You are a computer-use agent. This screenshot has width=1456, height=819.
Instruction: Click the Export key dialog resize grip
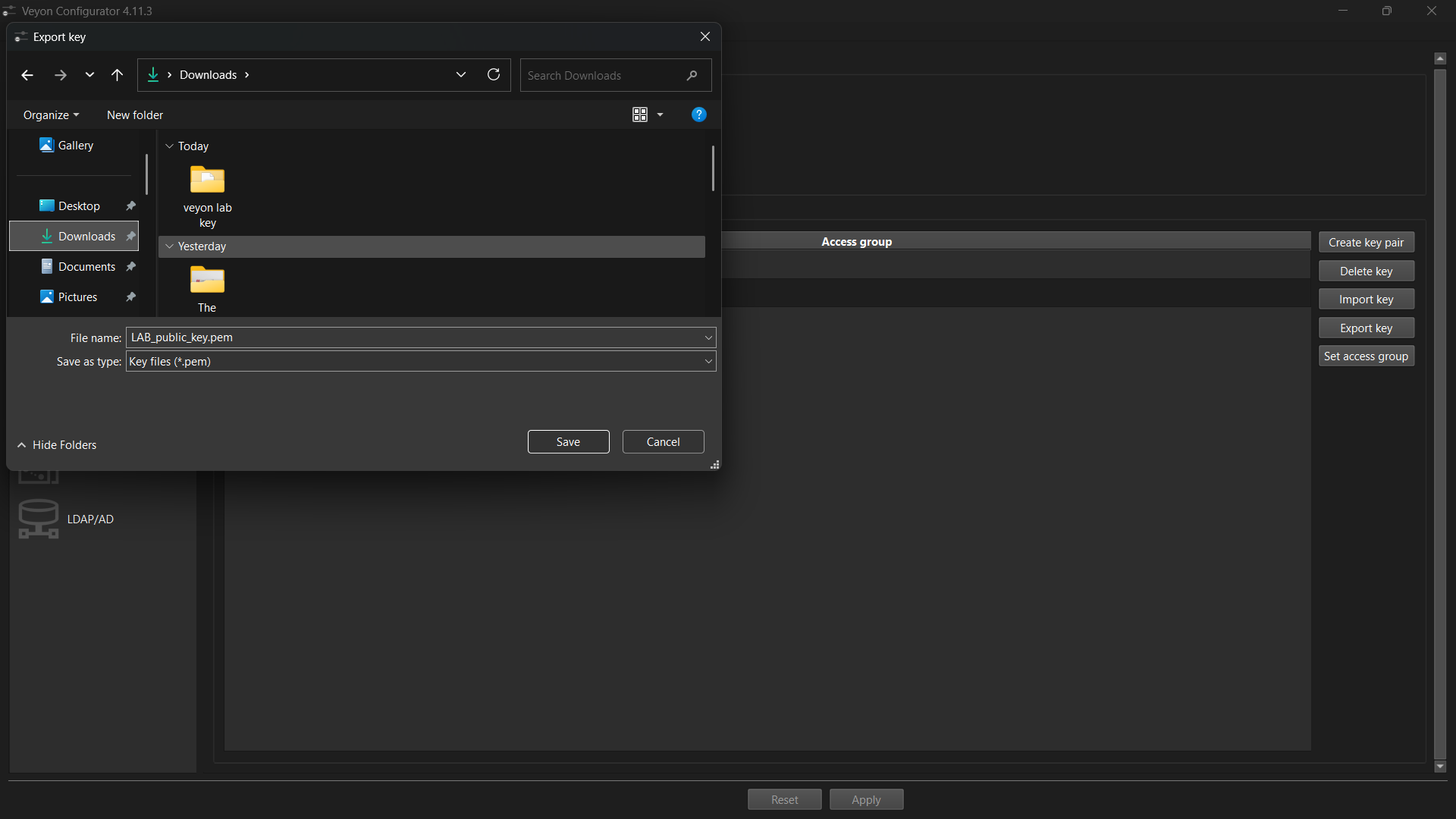[714, 465]
